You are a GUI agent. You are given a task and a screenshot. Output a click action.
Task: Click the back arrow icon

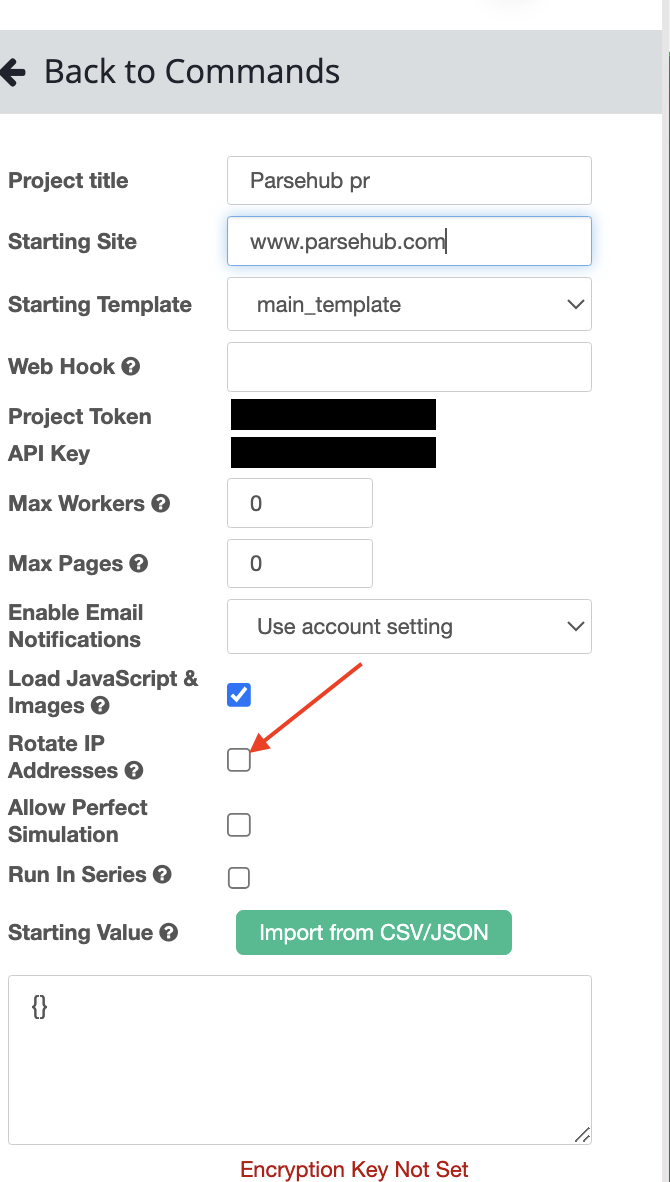click(13, 72)
